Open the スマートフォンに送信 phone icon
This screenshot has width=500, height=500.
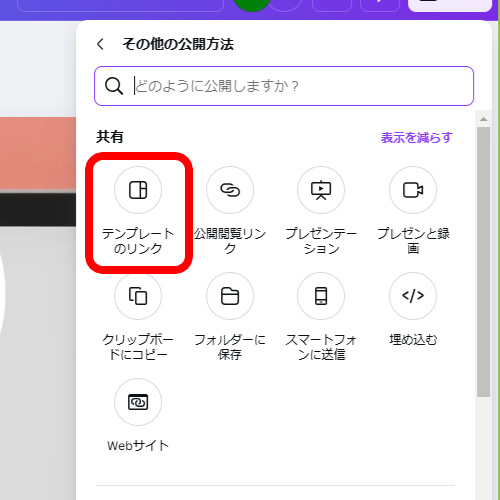321,296
